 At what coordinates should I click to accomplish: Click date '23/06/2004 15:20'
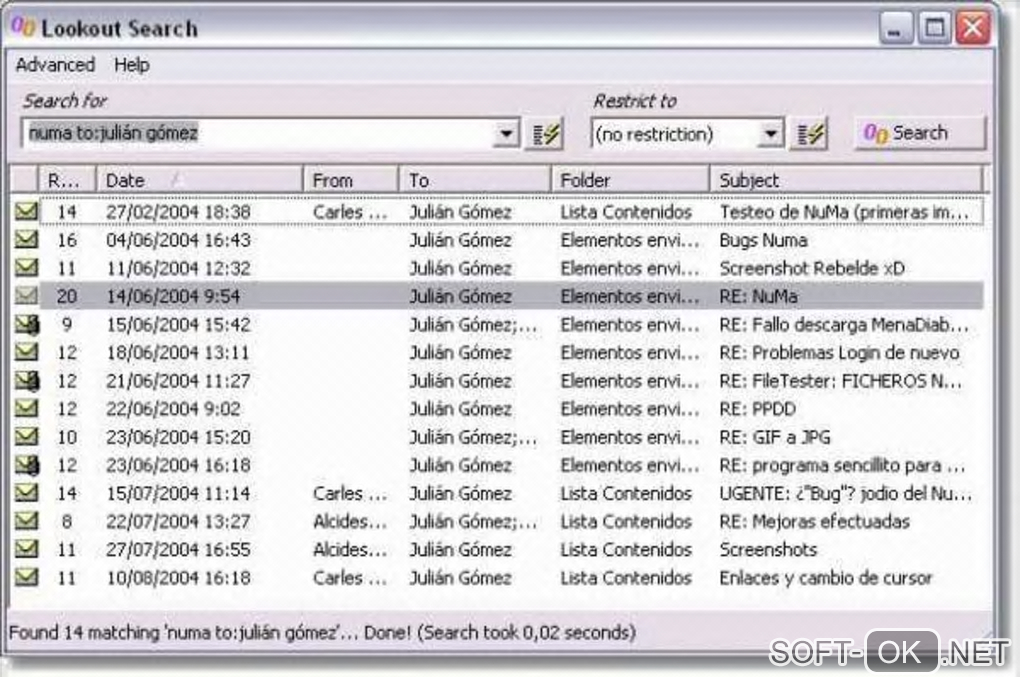point(178,437)
